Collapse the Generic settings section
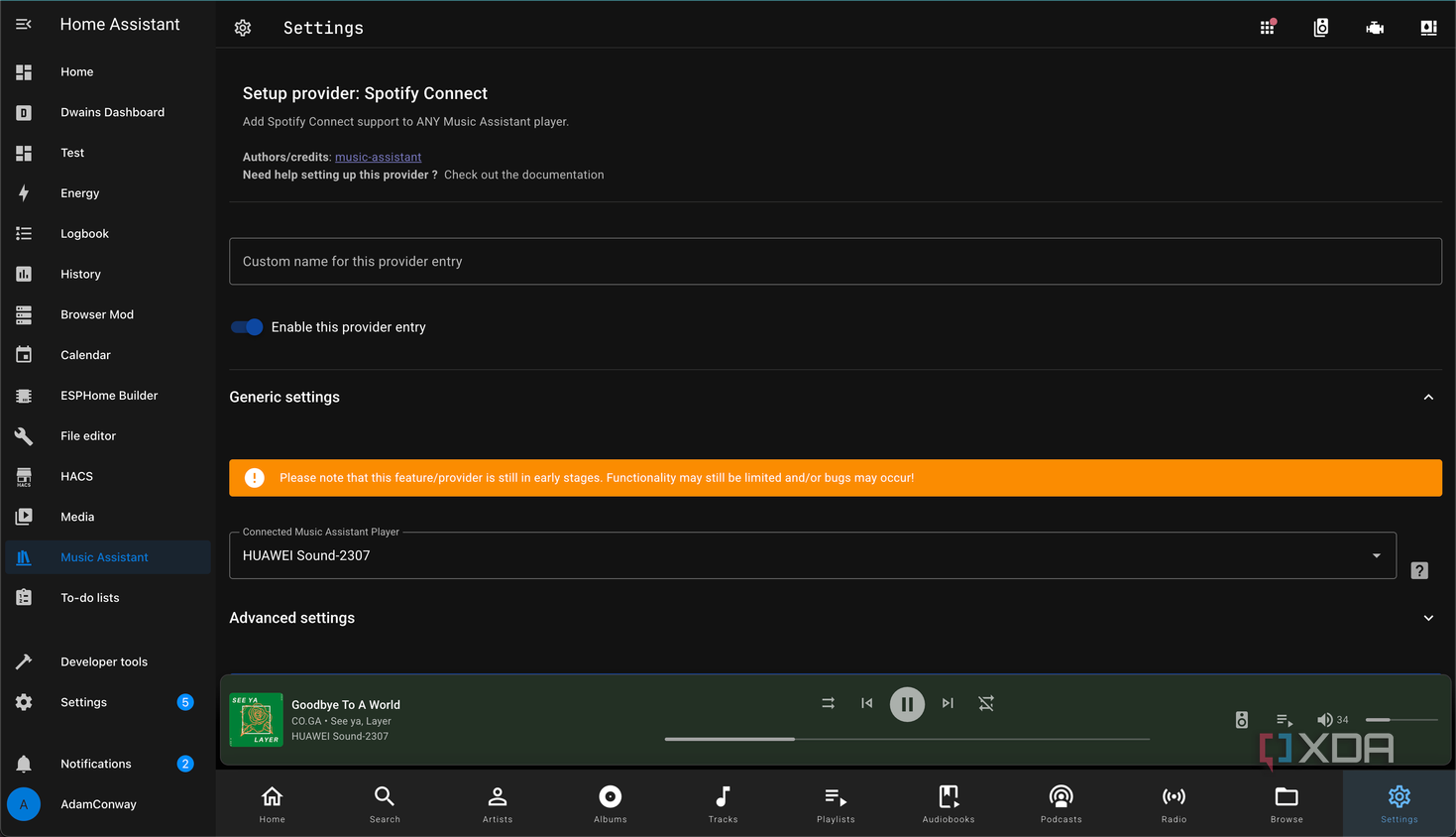This screenshot has height=837, width=1456. point(1428,397)
